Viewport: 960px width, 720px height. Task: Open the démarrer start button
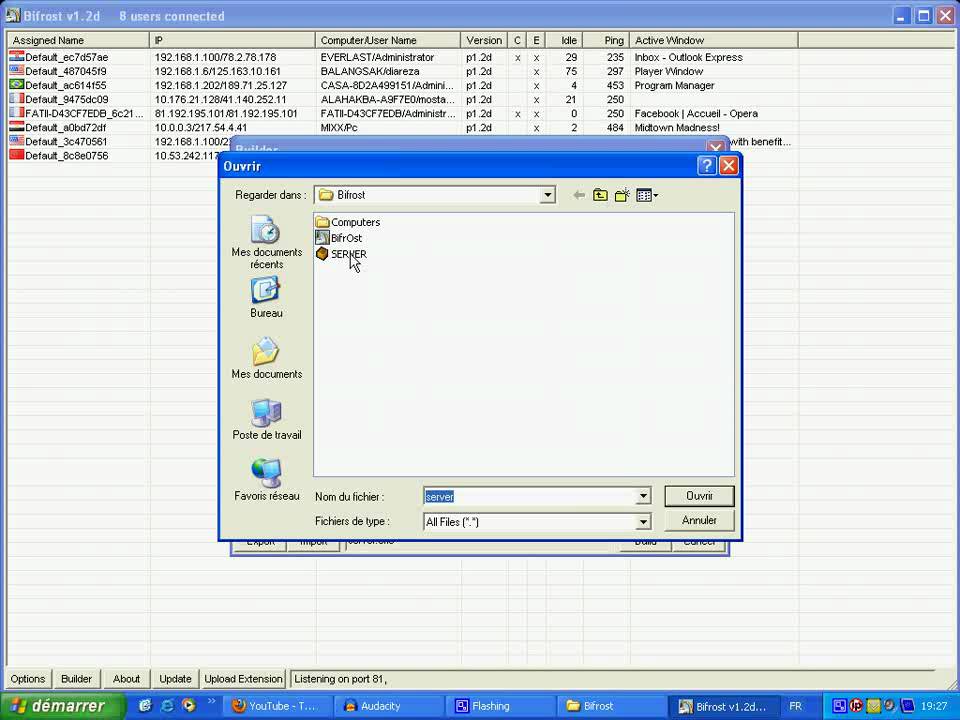click(62, 706)
